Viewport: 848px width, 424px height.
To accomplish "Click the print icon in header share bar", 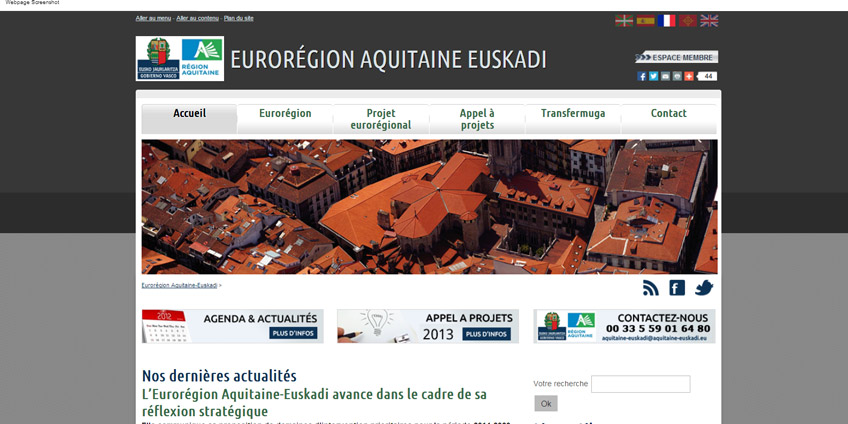I will [677, 76].
